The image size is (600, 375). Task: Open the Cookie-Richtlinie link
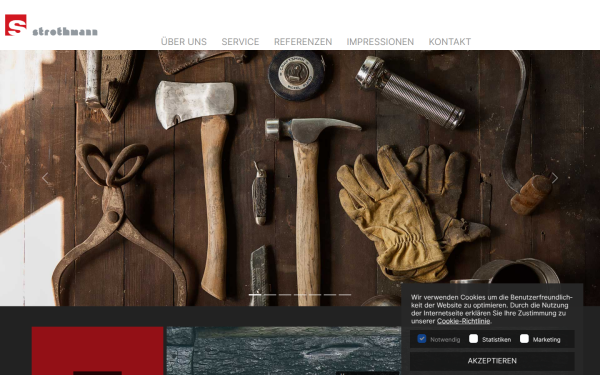tap(463, 321)
